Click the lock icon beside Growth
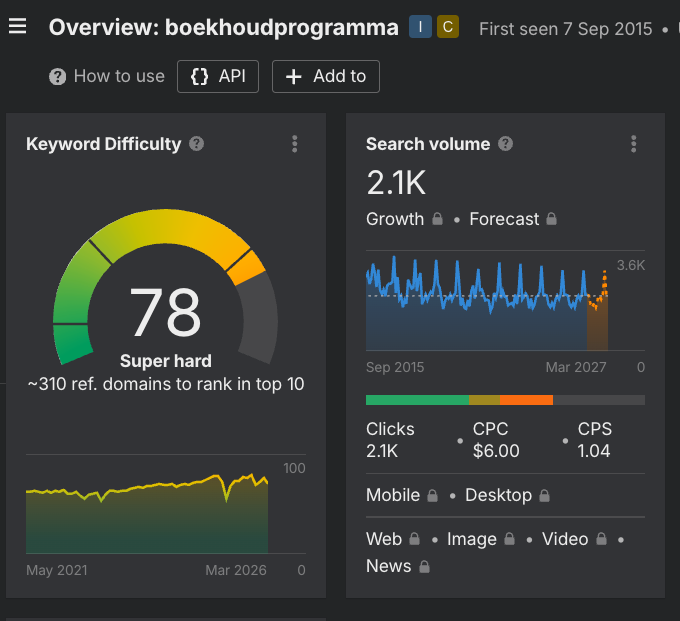This screenshot has height=621, width=680. coord(438,219)
